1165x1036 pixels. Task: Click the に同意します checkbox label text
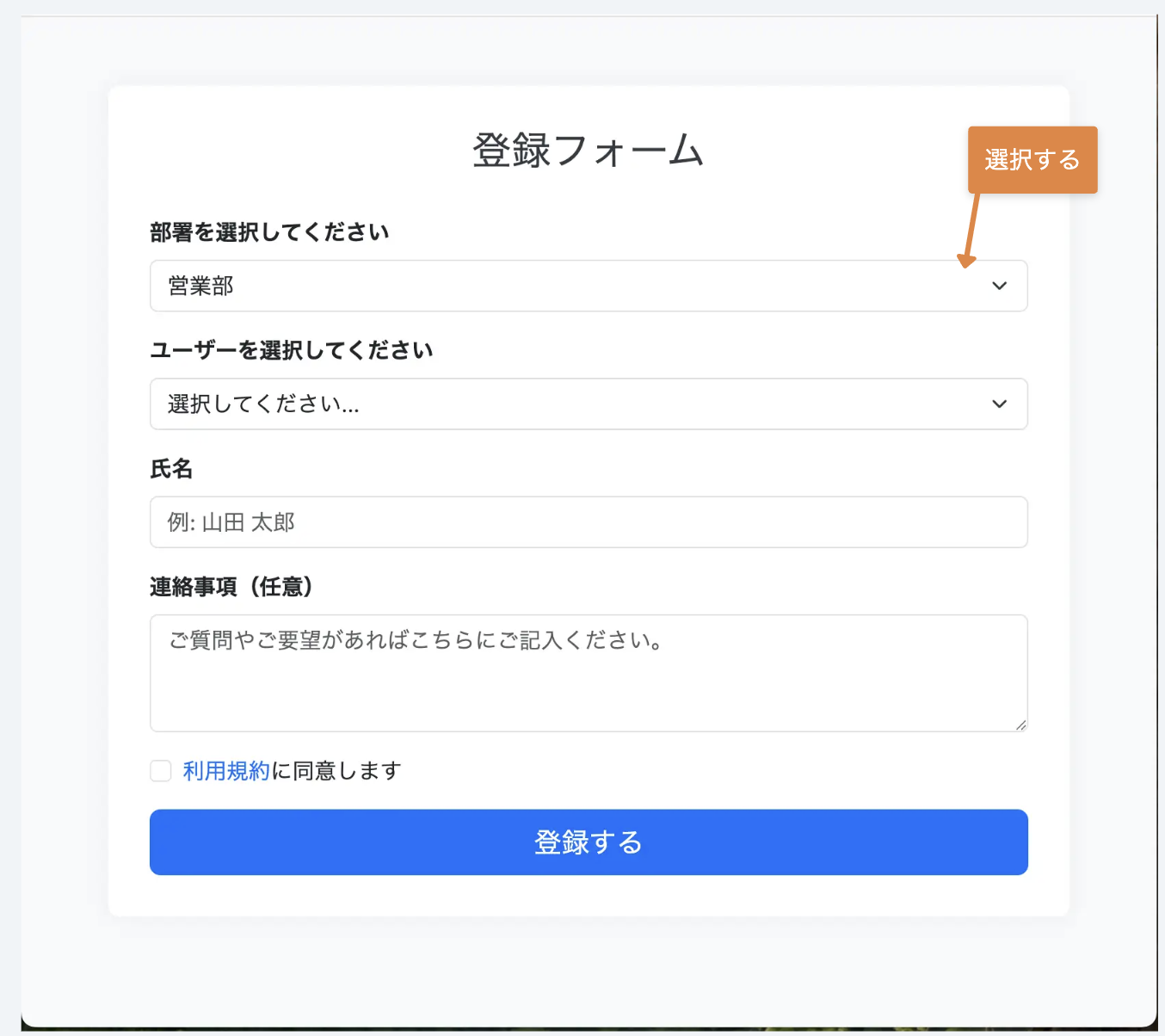coord(336,771)
